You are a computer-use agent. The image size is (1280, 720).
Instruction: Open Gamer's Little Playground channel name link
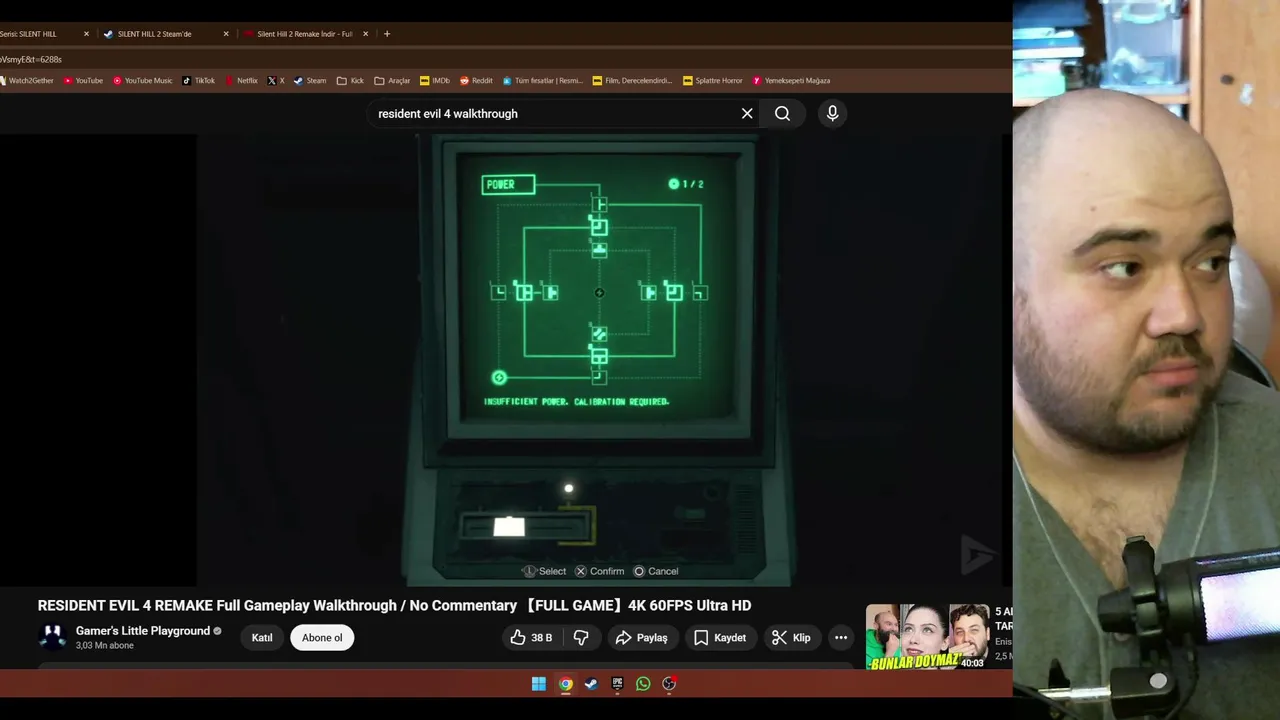coord(143,631)
